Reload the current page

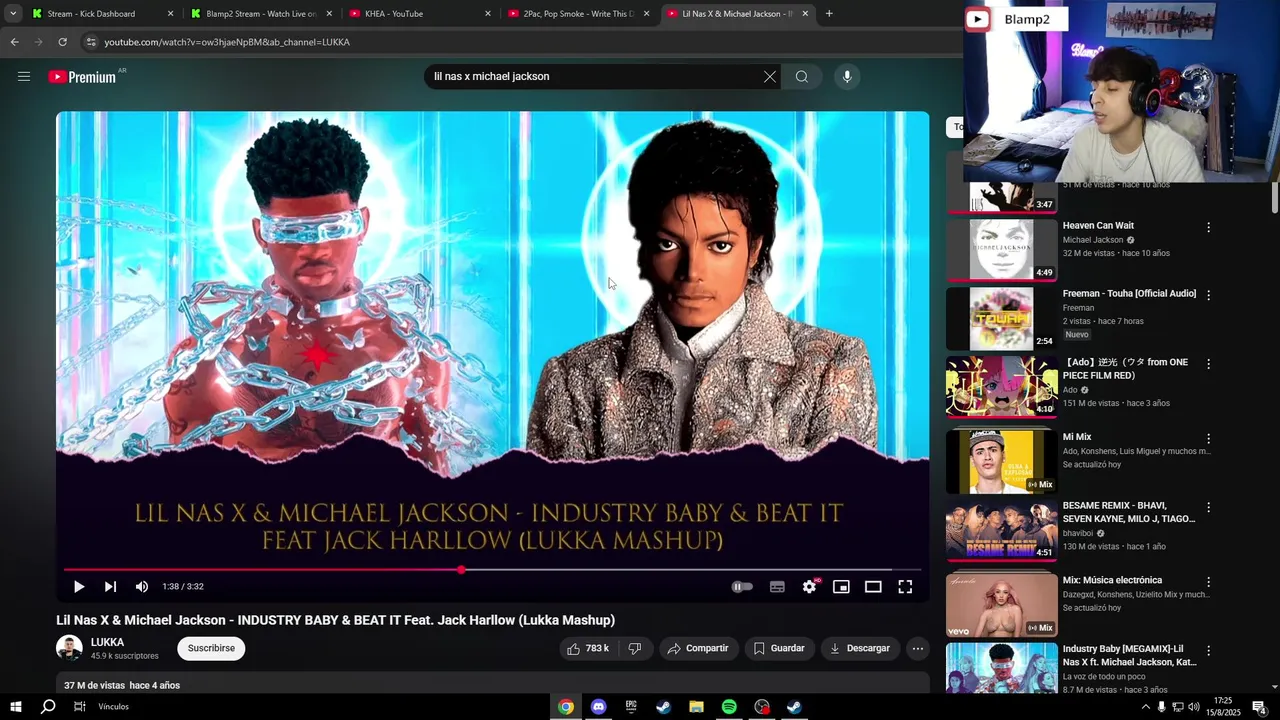click(x=62, y=42)
